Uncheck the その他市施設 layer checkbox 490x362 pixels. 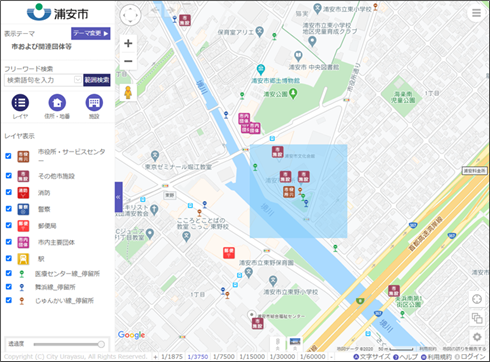click(x=8, y=175)
